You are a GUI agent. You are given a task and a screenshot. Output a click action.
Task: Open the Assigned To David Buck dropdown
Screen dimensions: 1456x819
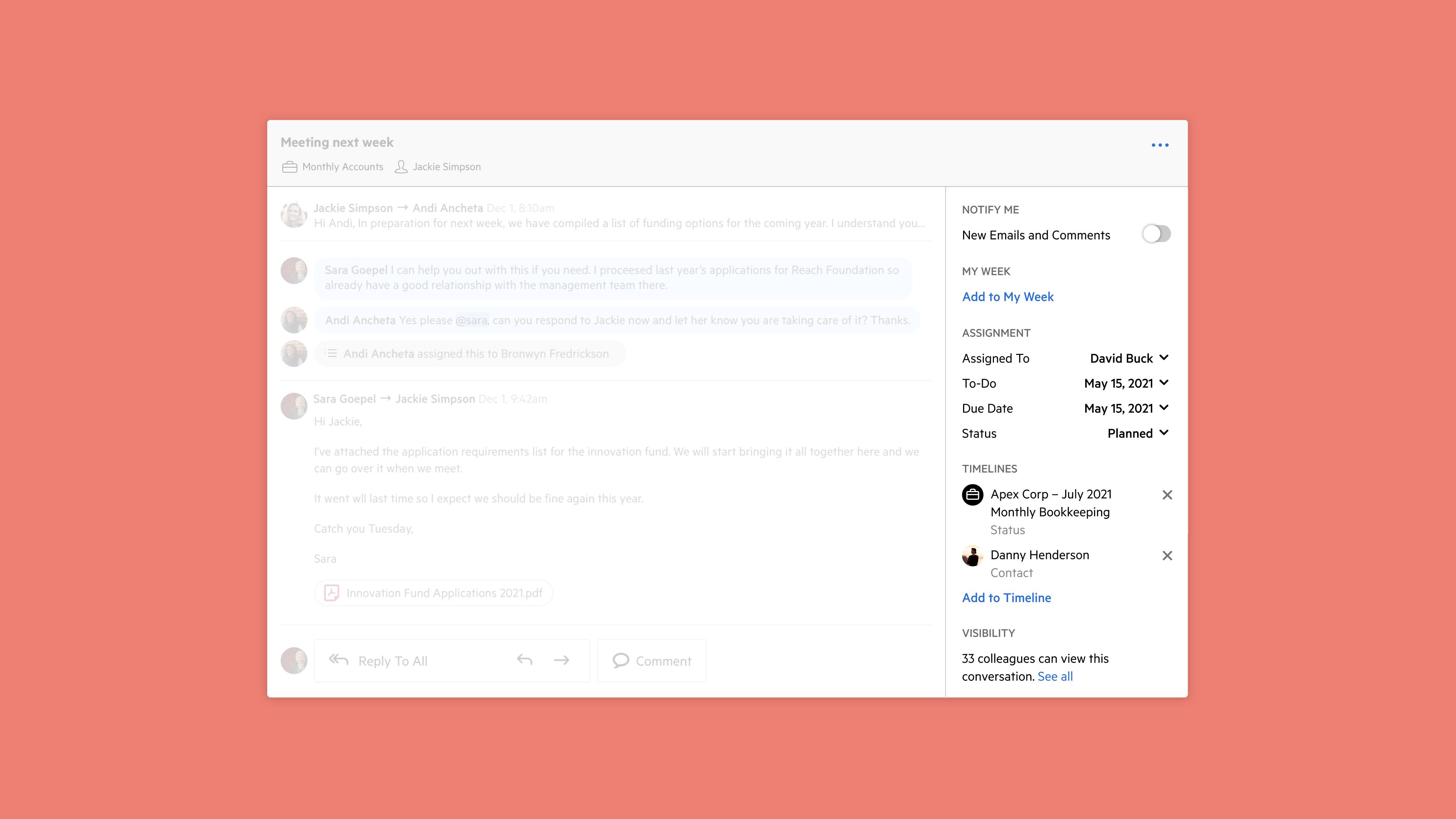tap(1129, 358)
